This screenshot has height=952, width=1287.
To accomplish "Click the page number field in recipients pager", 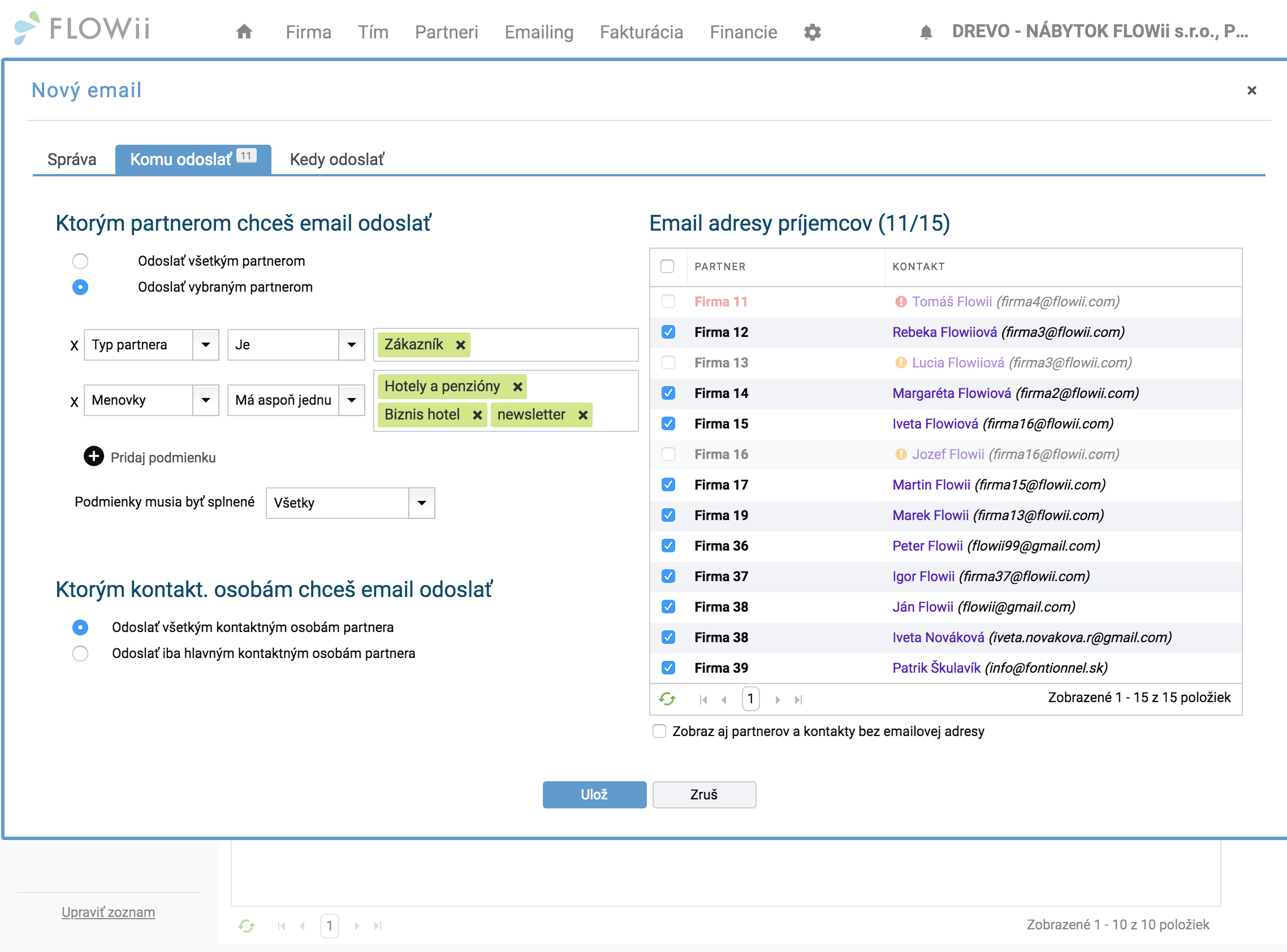I will [750, 699].
